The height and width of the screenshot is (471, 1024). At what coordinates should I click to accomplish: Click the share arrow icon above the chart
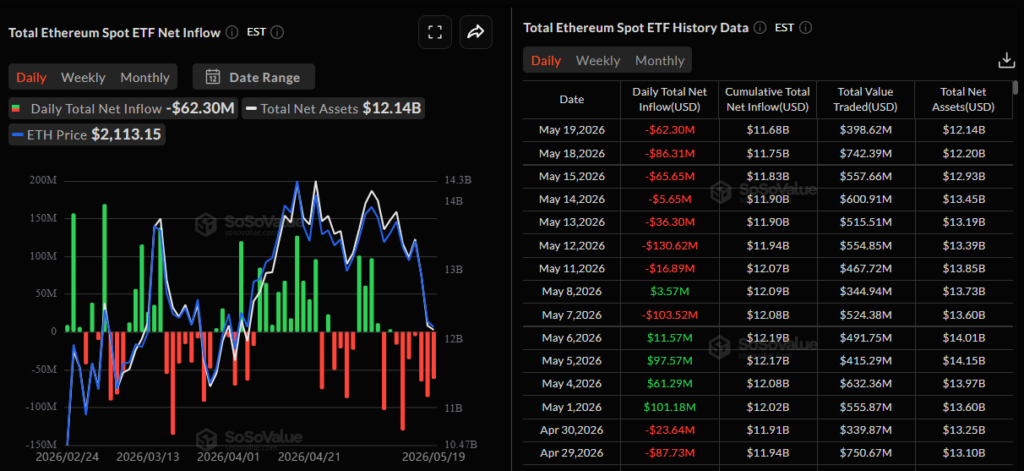[476, 32]
